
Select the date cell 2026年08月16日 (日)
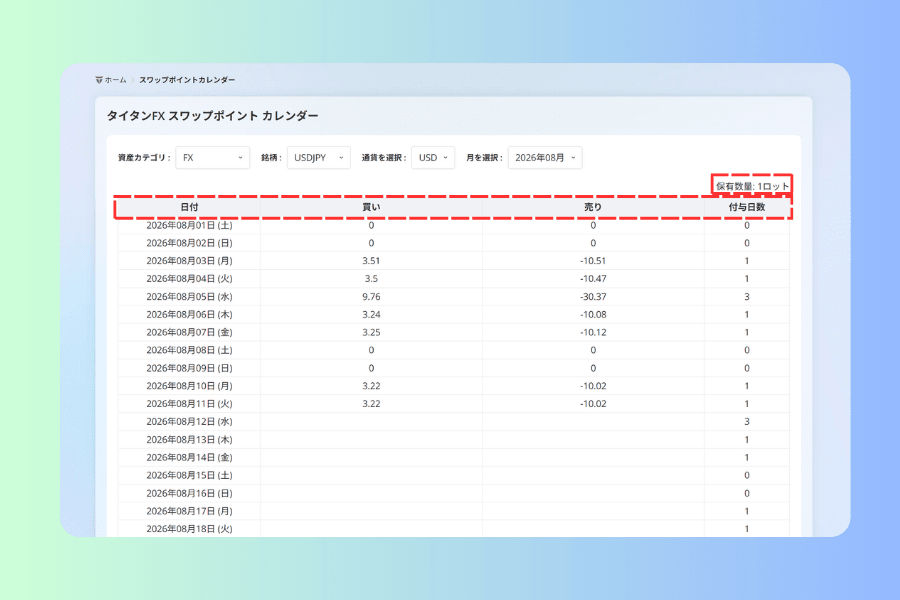[x=189, y=493]
